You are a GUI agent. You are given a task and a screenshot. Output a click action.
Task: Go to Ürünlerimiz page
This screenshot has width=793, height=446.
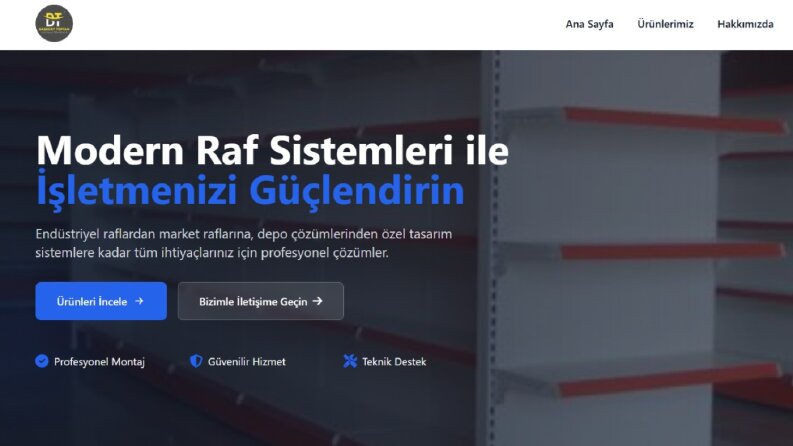[x=665, y=24]
